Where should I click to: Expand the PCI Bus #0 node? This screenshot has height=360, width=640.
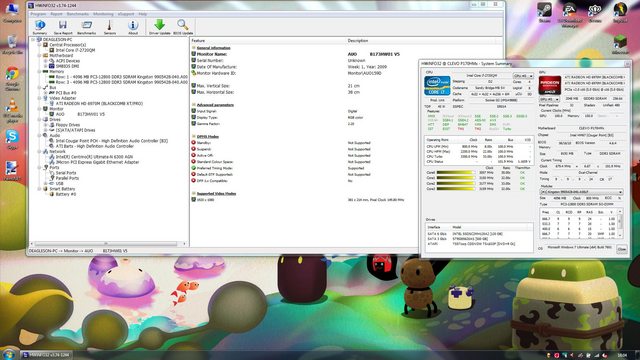tap(46, 93)
